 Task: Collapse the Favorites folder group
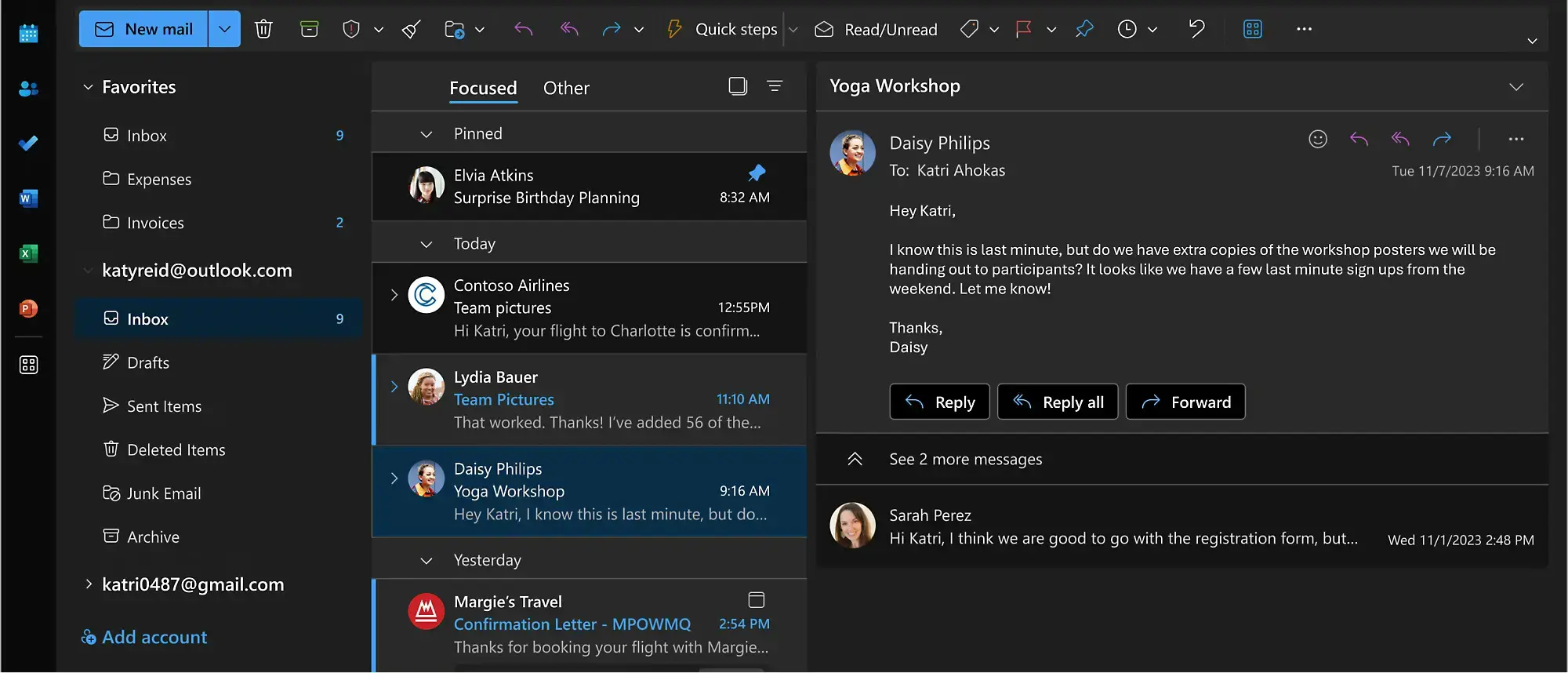coord(88,87)
